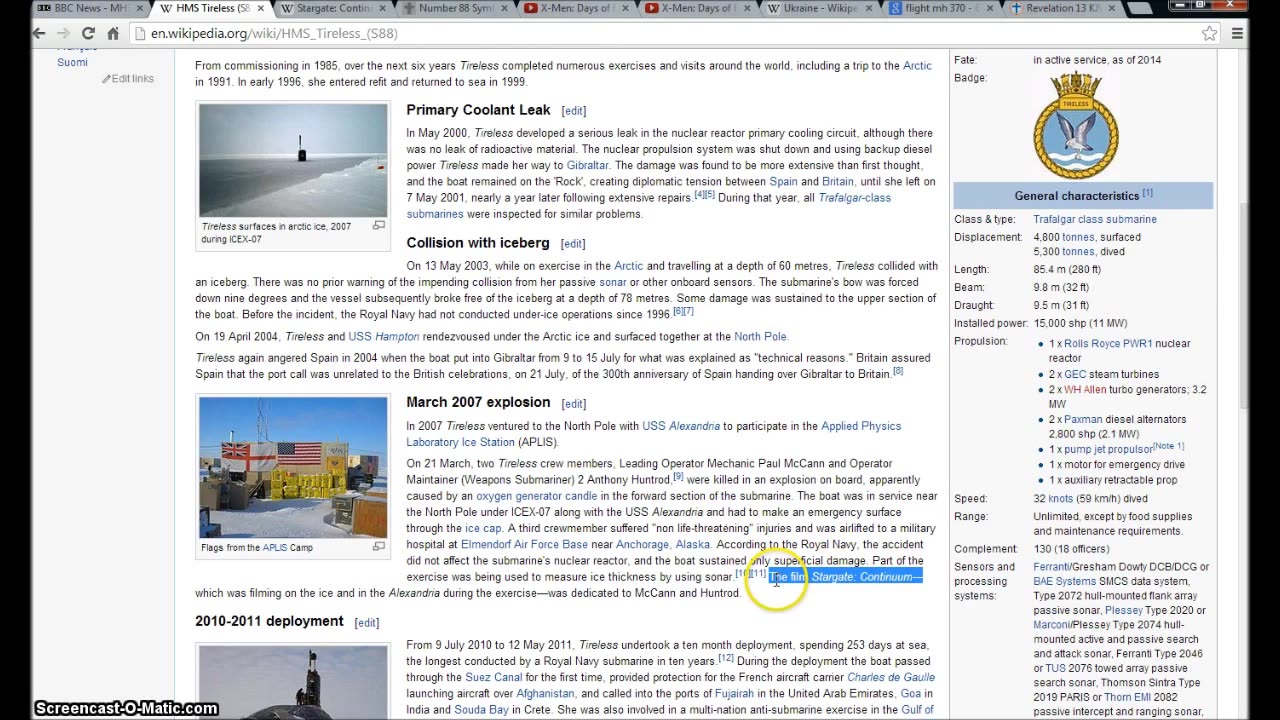Open the browser home page

click(x=113, y=33)
